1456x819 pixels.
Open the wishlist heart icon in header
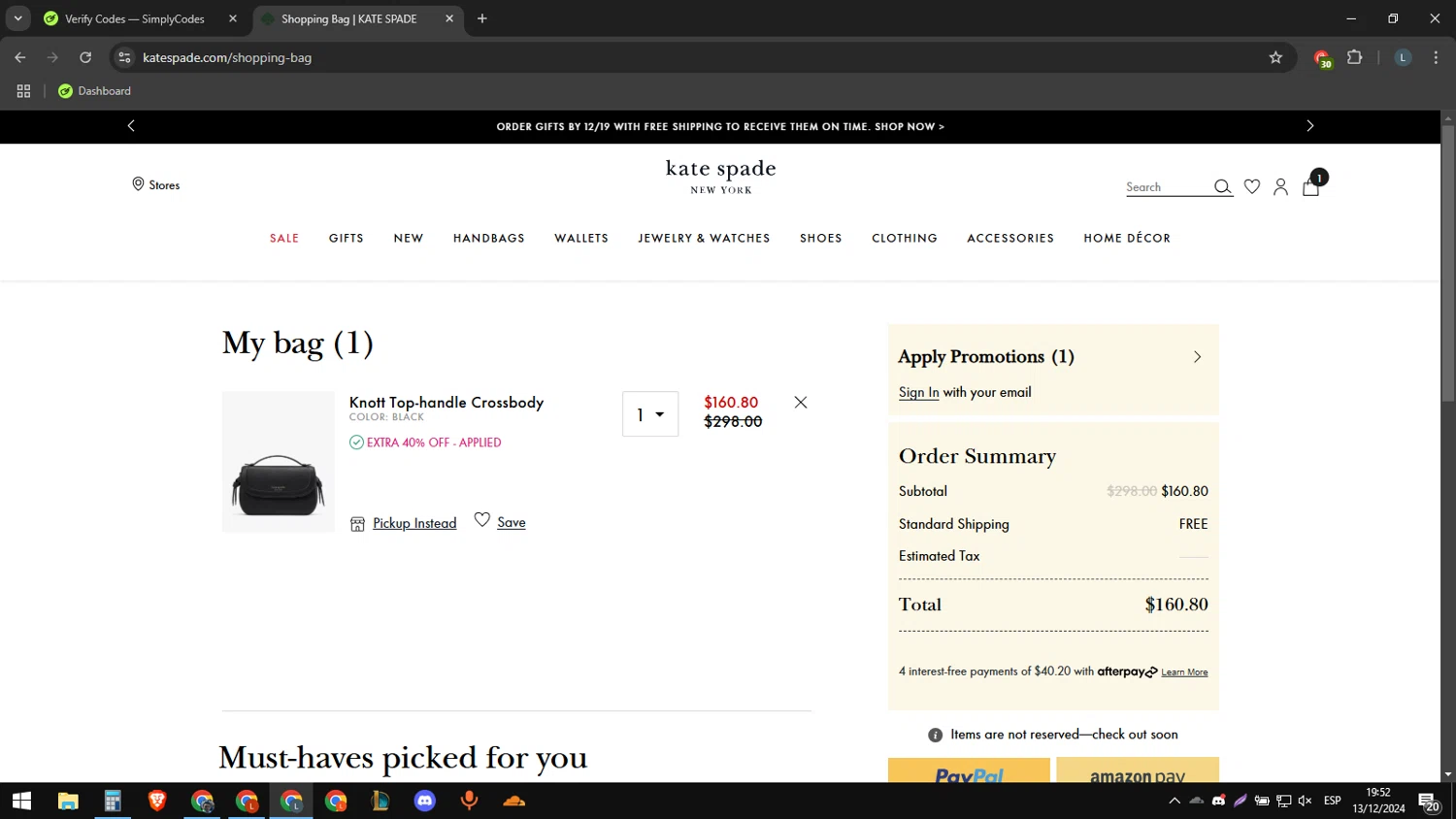[1252, 186]
